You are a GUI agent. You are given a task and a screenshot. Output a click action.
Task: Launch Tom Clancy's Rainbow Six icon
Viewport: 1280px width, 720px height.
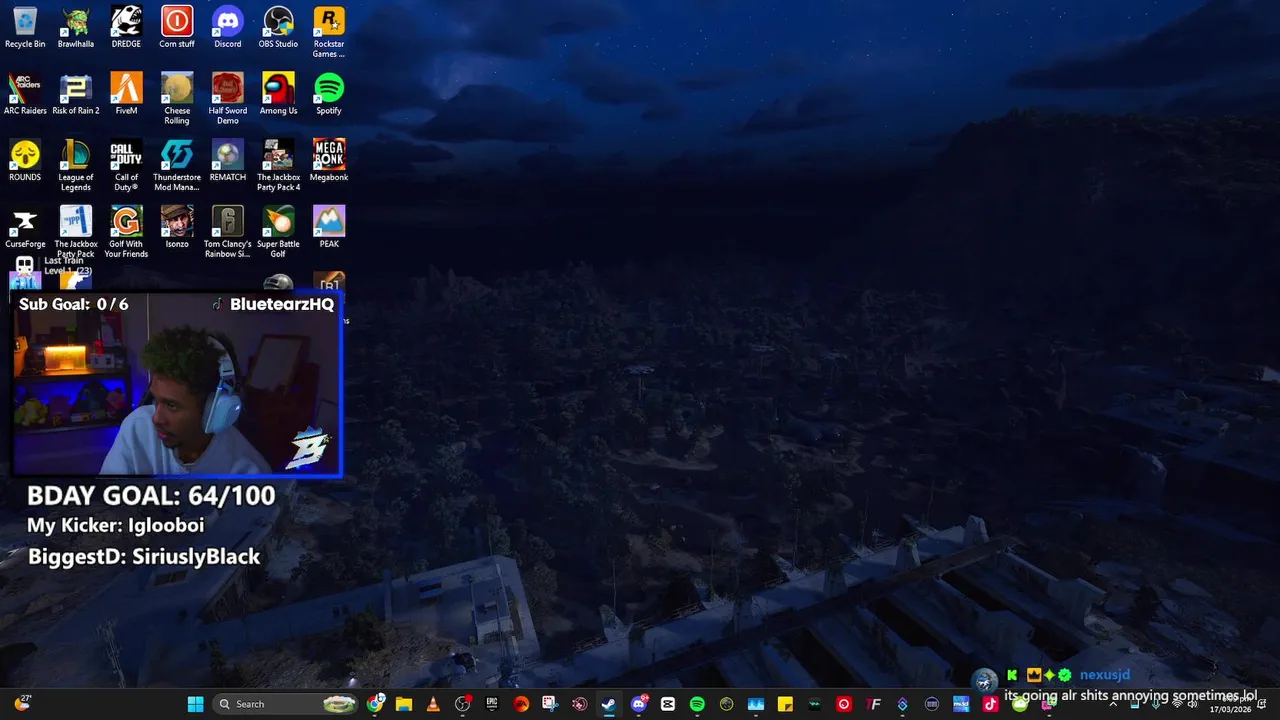(x=227, y=231)
